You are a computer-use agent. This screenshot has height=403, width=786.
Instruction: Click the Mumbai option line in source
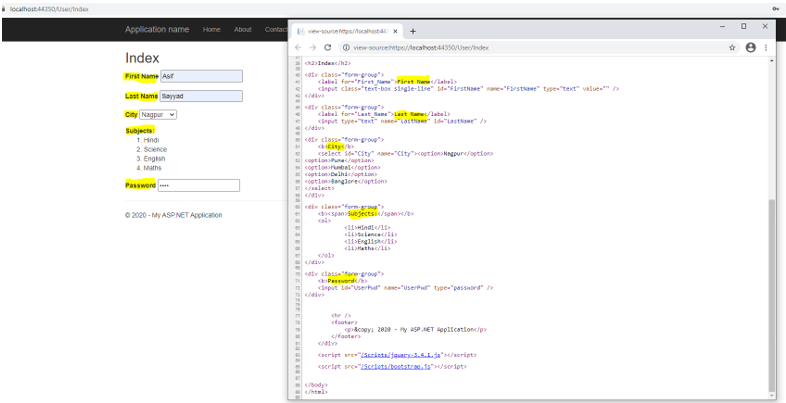pyautogui.click(x=342, y=167)
